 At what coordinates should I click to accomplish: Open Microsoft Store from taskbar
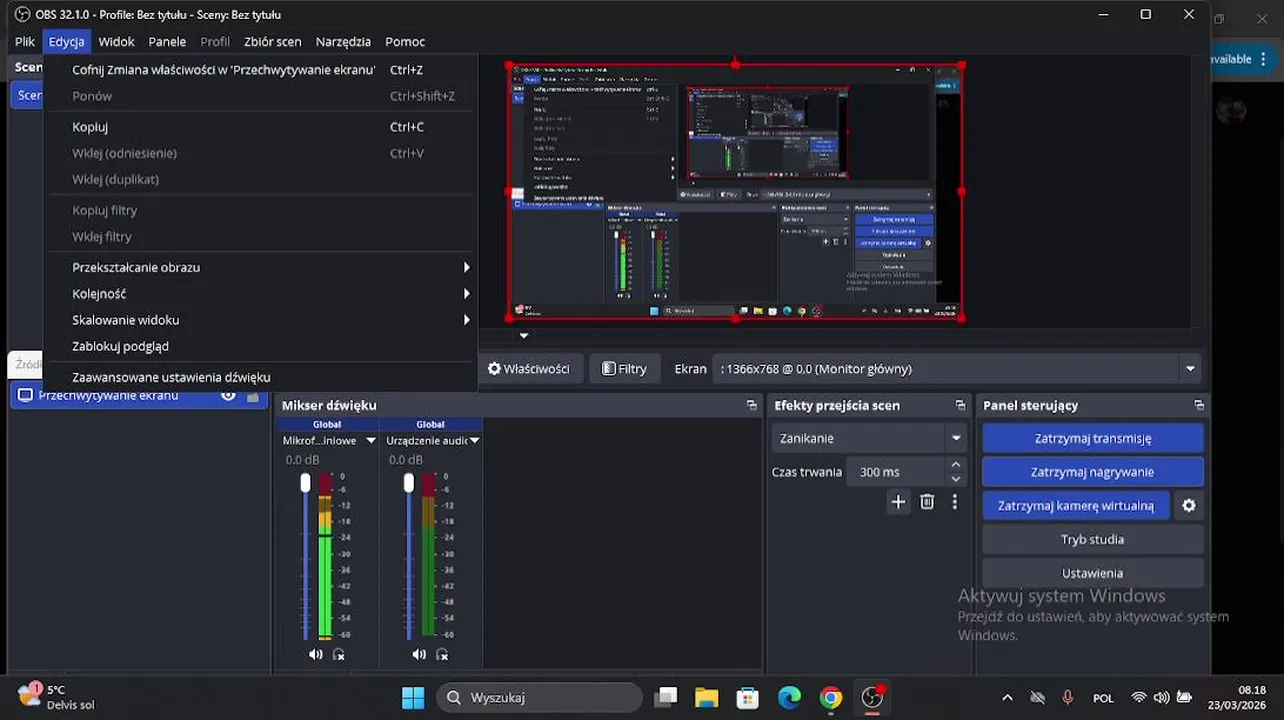[x=748, y=697]
